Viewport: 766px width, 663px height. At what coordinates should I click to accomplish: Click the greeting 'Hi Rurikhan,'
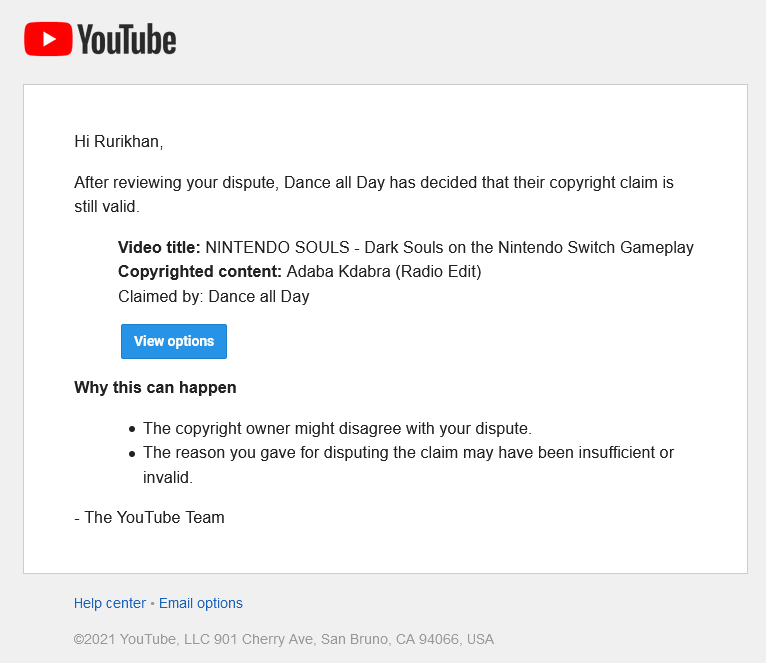click(x=119, y=141)
